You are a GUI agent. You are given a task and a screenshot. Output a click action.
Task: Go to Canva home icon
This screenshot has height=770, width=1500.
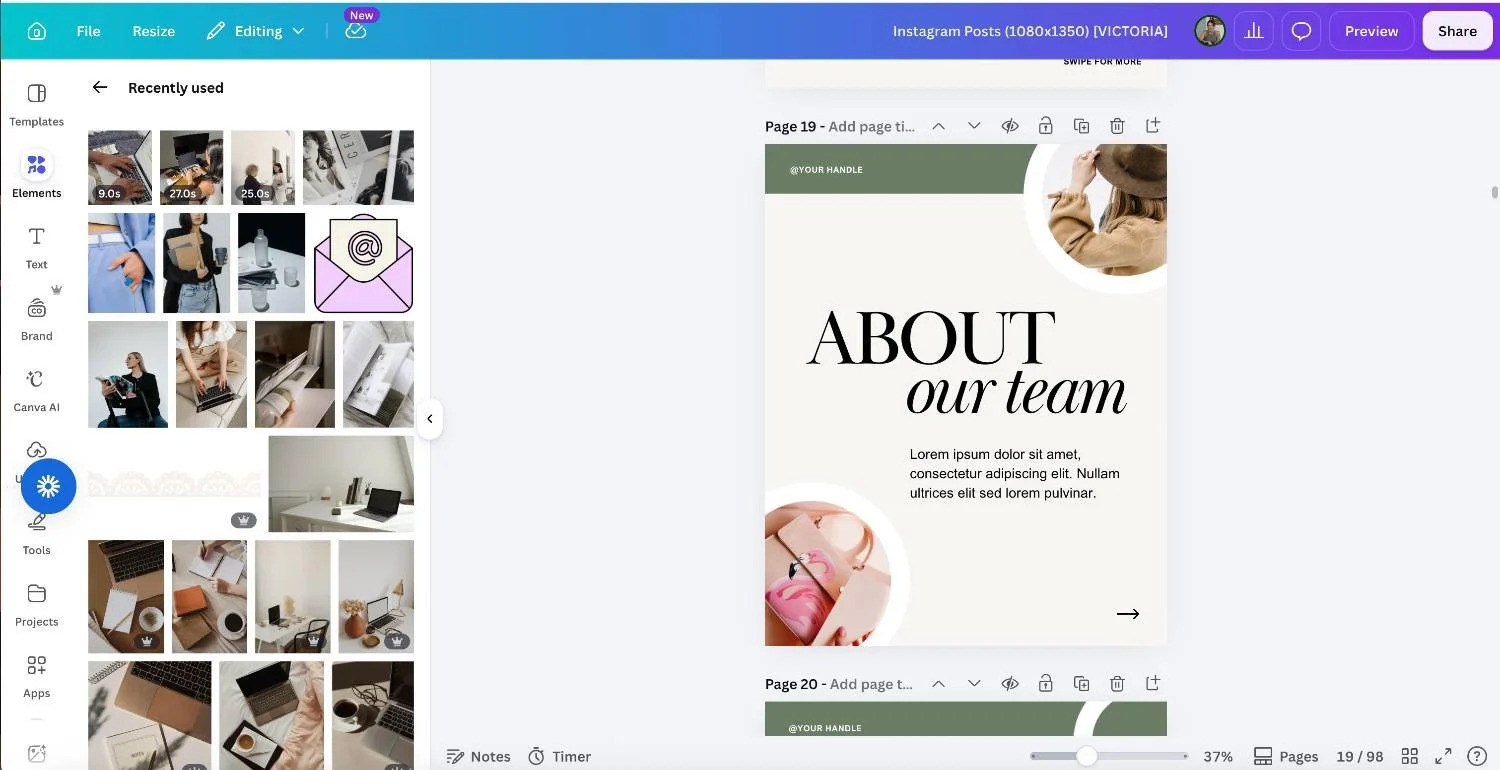(36, 31)
